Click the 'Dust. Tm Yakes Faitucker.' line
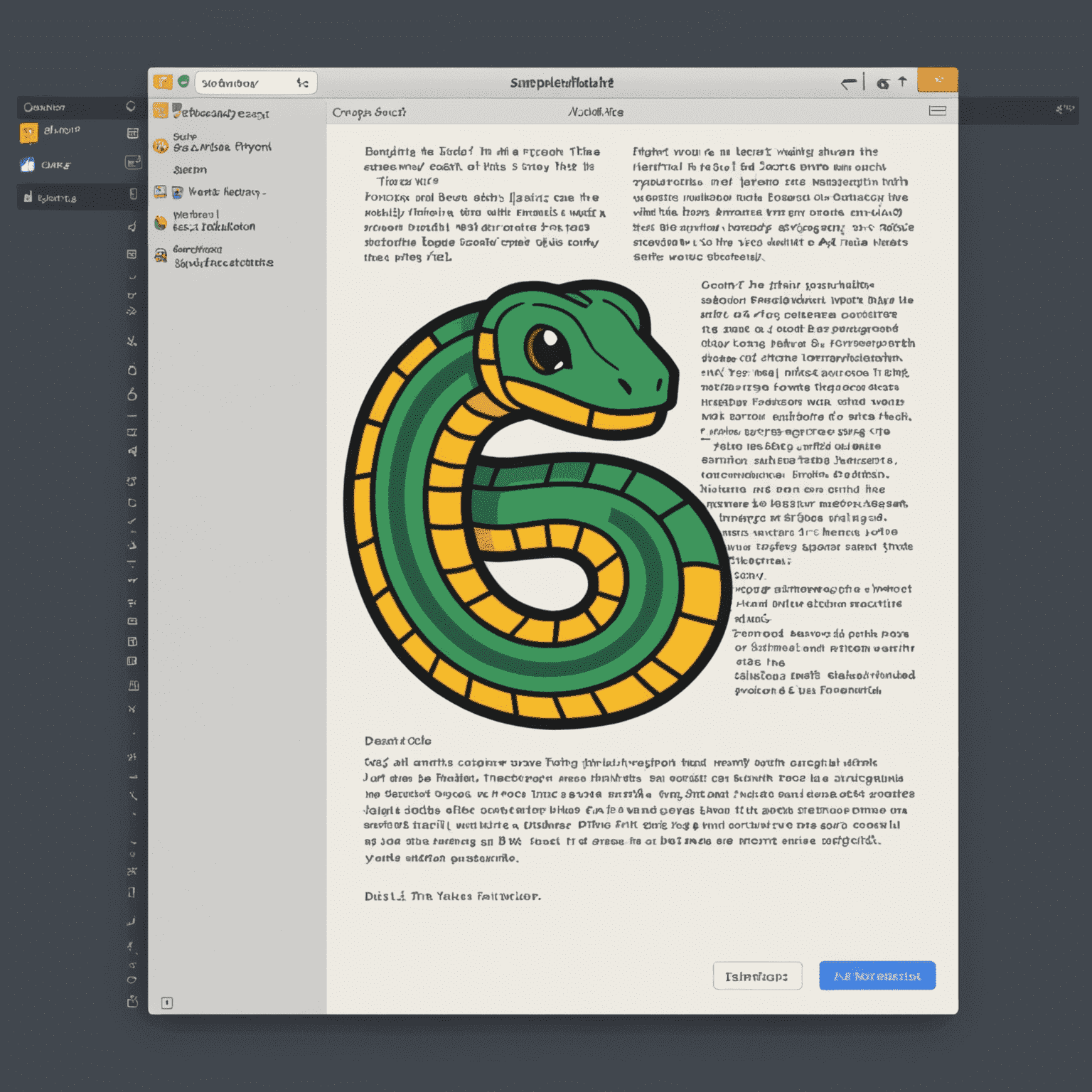The width and height of the screenshot is (1092, 1092). (x=453, y=896)
